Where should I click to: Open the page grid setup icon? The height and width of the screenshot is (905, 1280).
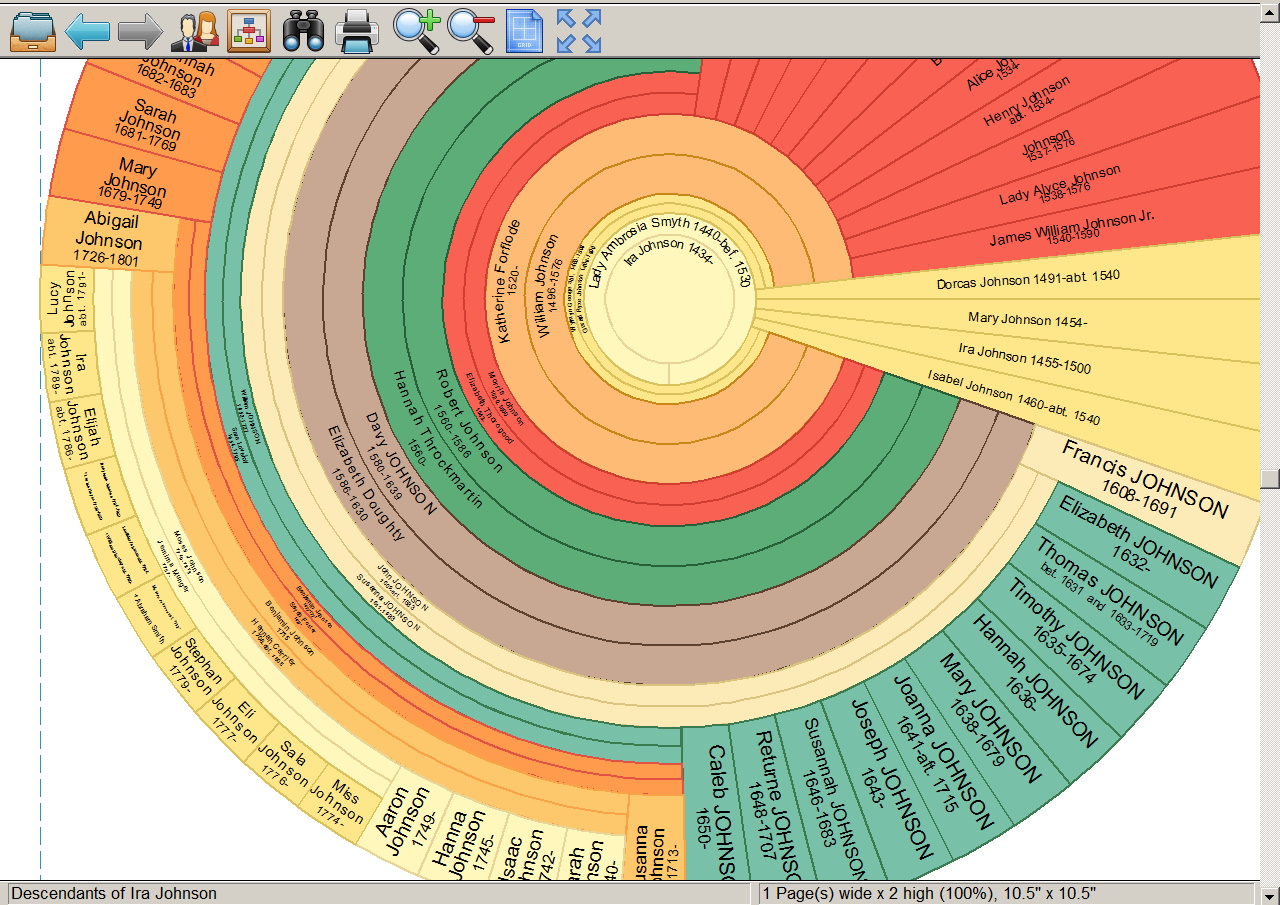pos(524,31)
